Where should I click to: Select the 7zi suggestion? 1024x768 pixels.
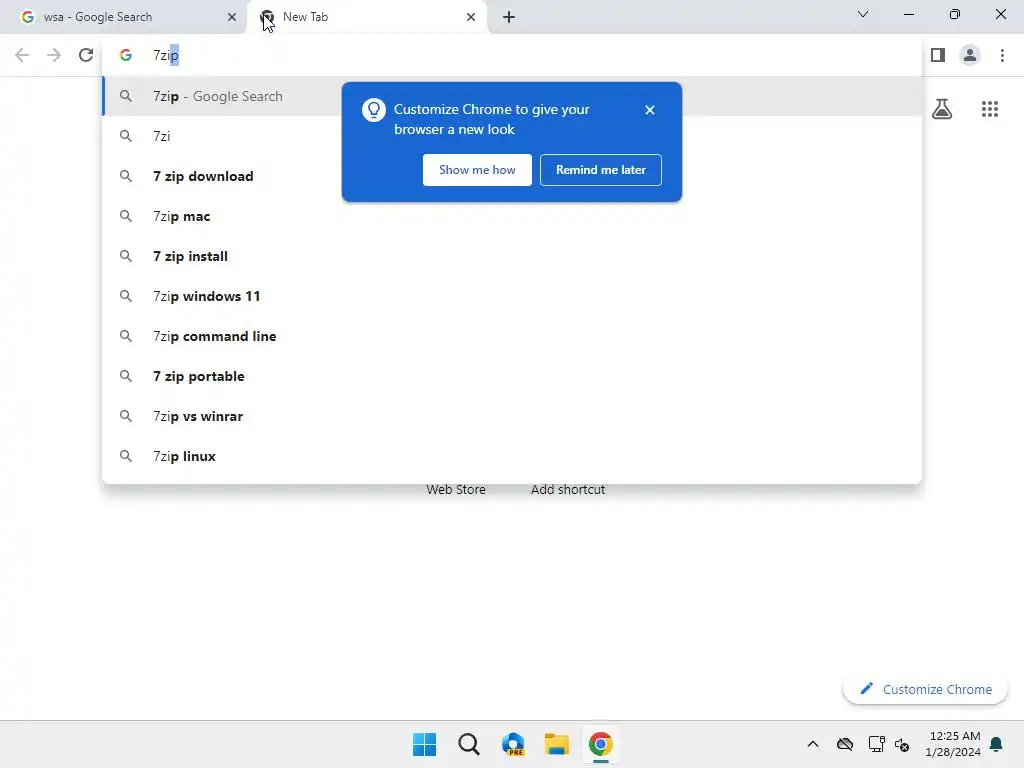tap(512, 136)
